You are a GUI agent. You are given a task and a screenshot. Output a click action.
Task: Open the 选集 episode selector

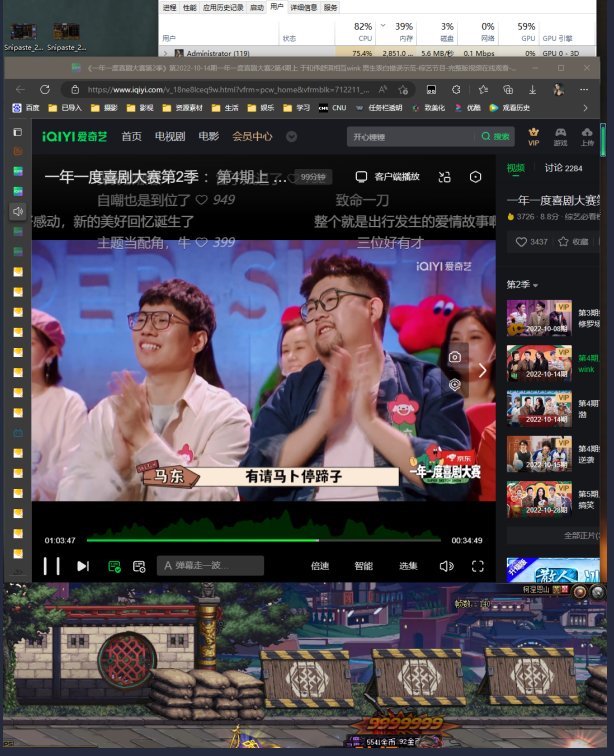coord(408,566)
